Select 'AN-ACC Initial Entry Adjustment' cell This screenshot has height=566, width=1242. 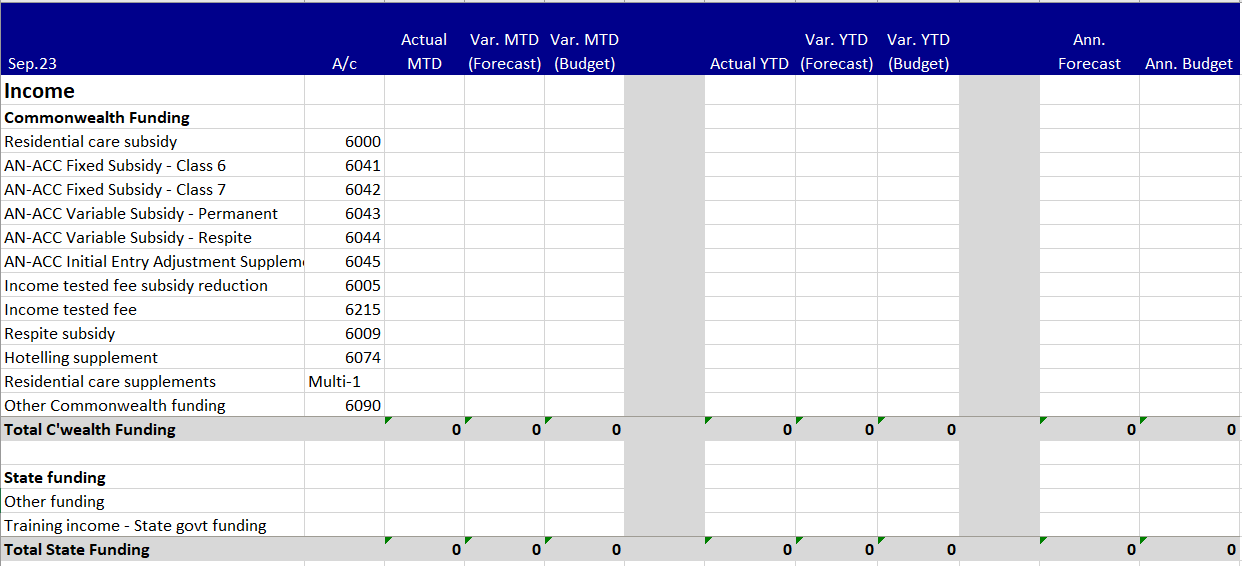coord(152,261)
